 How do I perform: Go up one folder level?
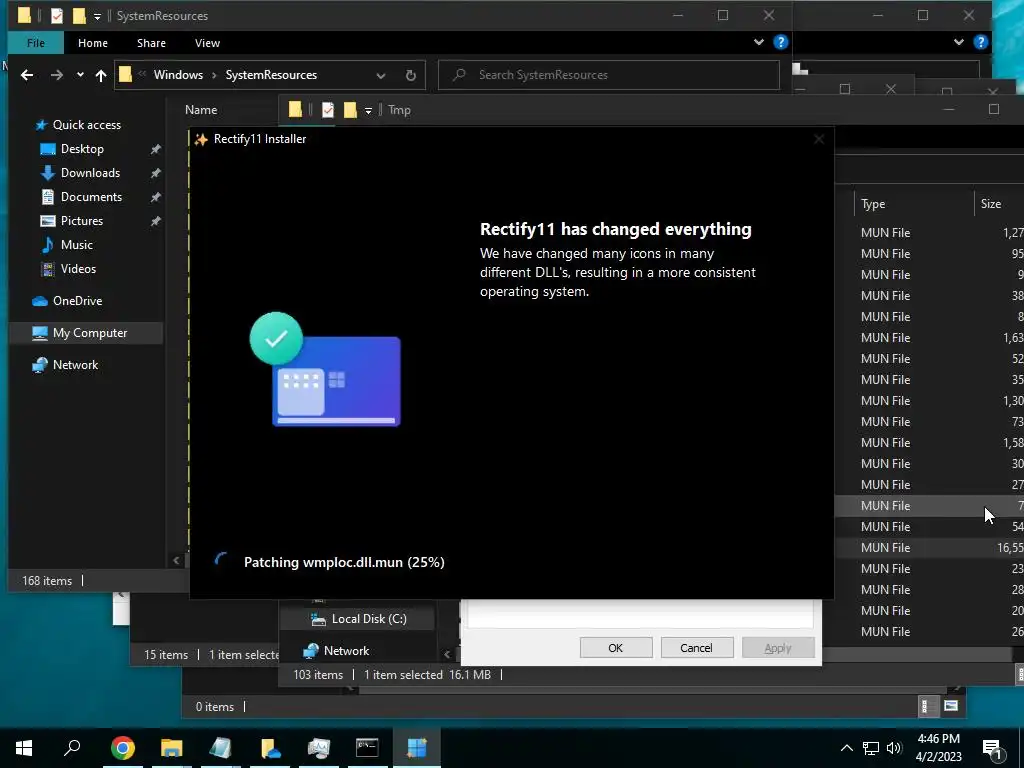[x=101, y=75]
